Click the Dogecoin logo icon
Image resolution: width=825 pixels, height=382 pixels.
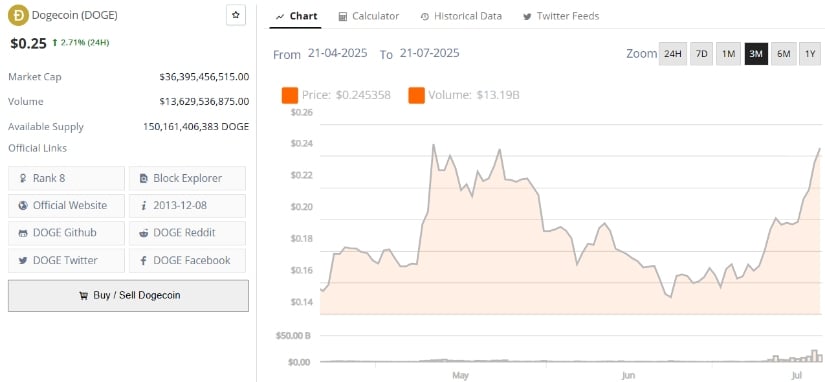[18, 15]
